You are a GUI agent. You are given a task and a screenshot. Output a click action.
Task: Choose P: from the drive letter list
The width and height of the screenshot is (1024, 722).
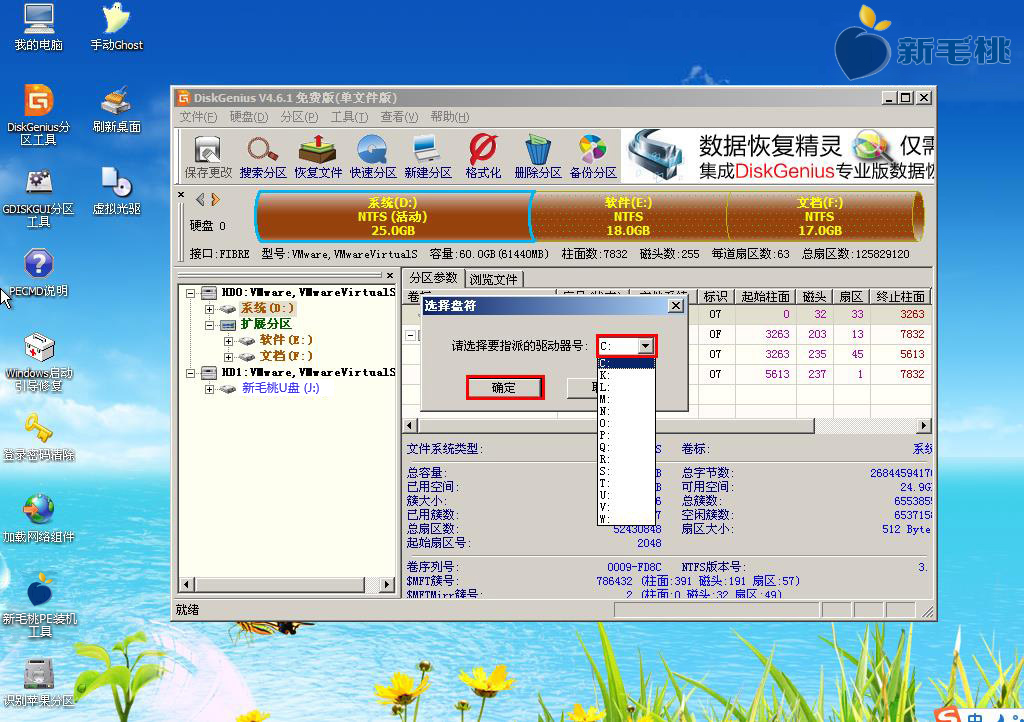[x=626, y=435]
